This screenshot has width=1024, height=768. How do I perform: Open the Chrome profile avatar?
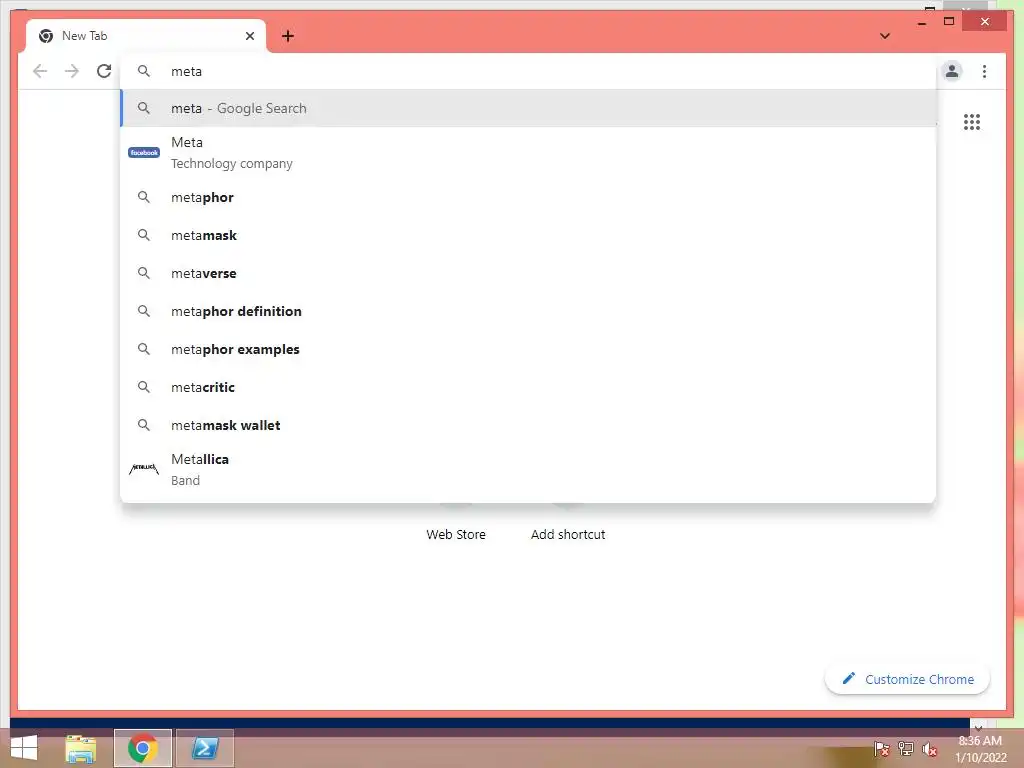coord(952,71)
